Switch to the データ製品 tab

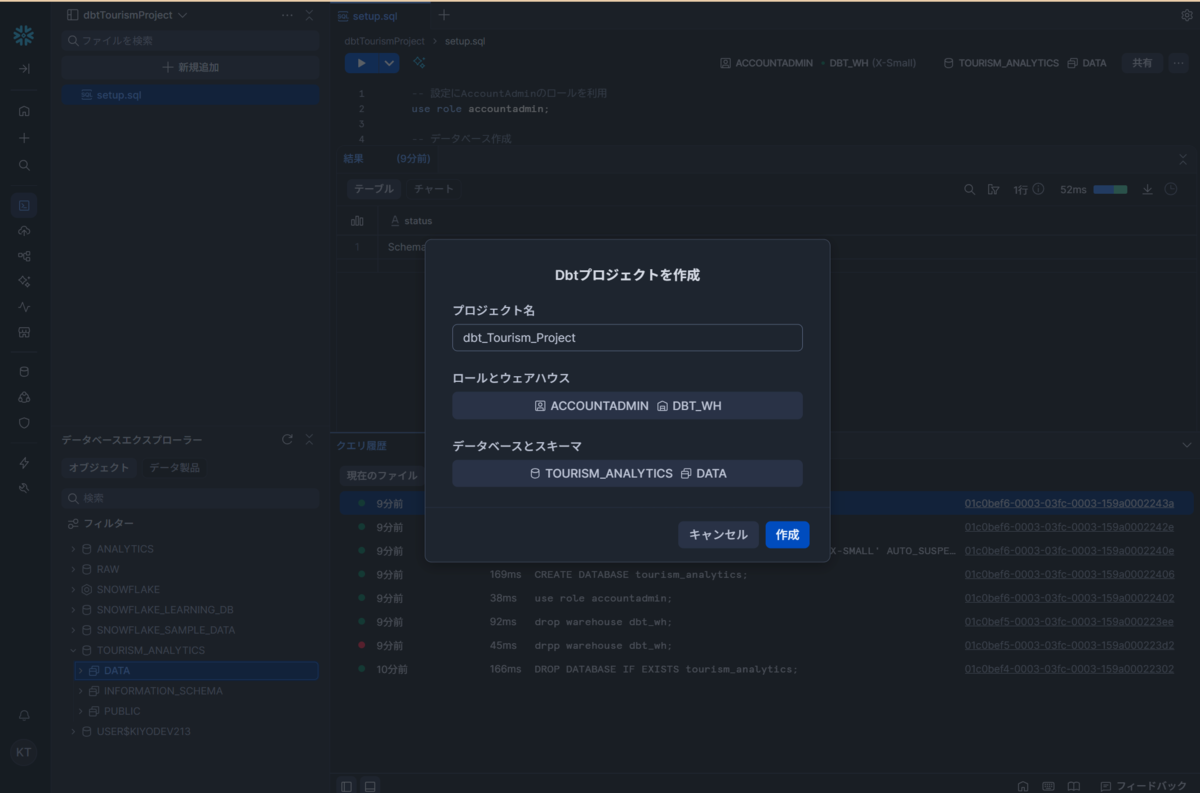click(x=174, y=467)
